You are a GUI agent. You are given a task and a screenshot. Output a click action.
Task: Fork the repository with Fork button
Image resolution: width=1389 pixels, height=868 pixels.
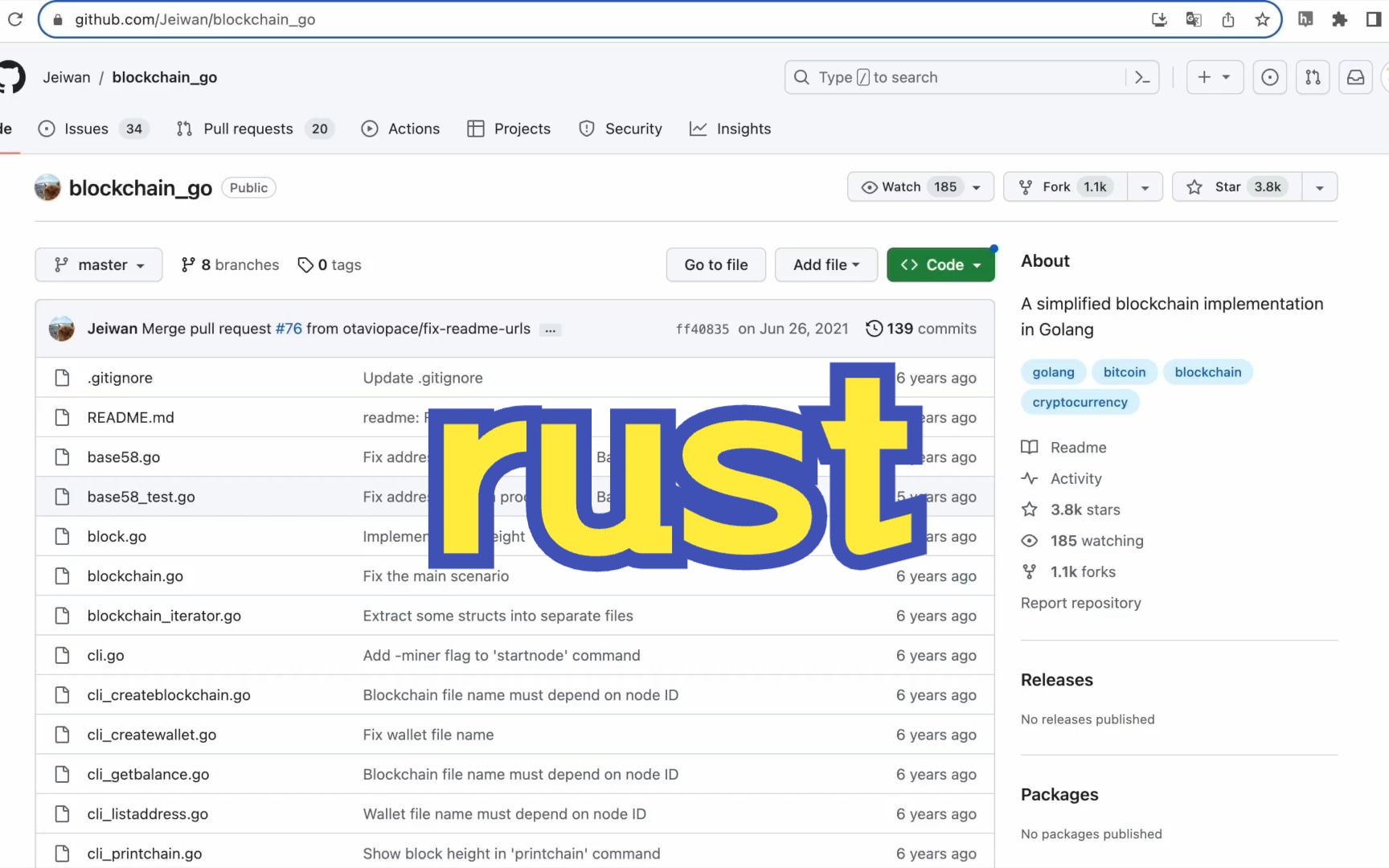(x=1065, y=186)
